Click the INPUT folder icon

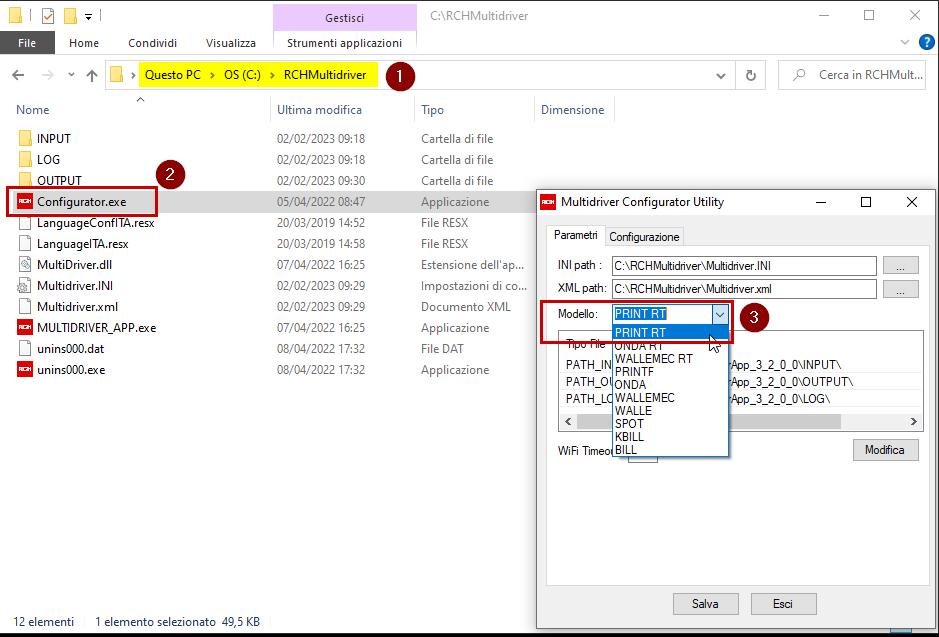[x=26, y=139]
